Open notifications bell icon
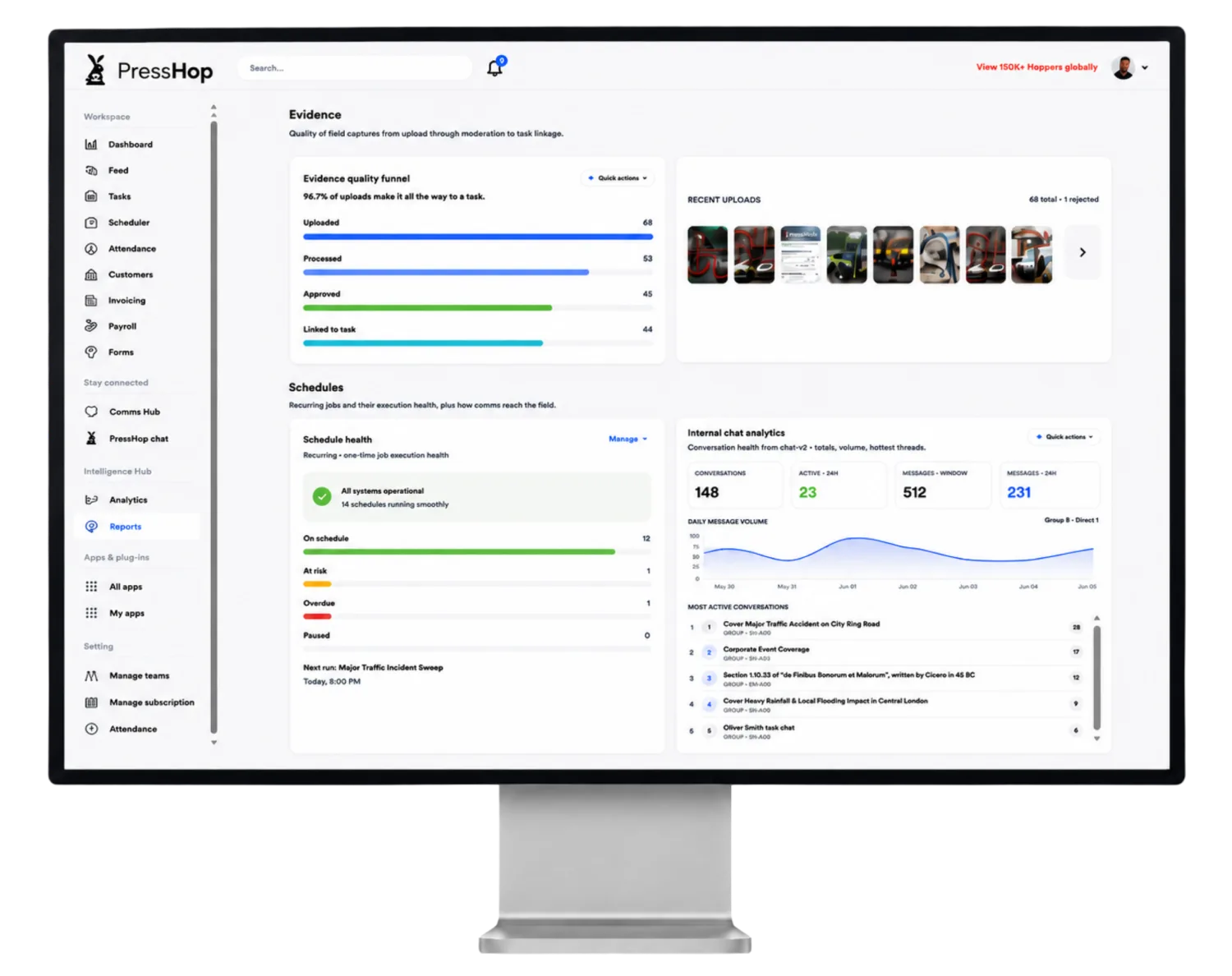Screen dimensions: 1232x976 [494, 68]
